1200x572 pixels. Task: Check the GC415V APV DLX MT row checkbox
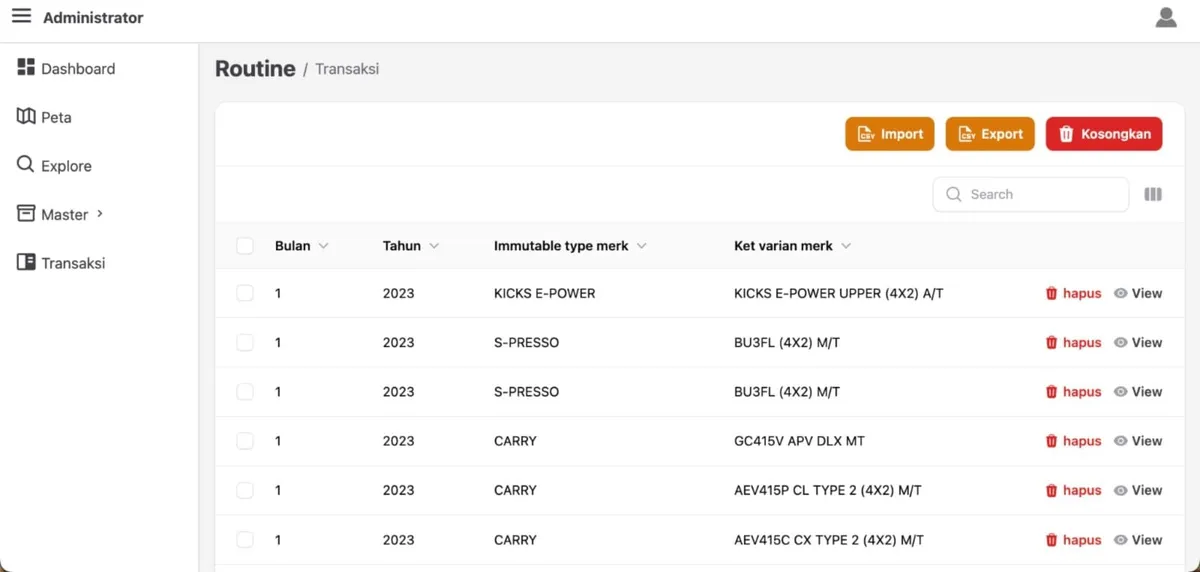click(245, 441)
